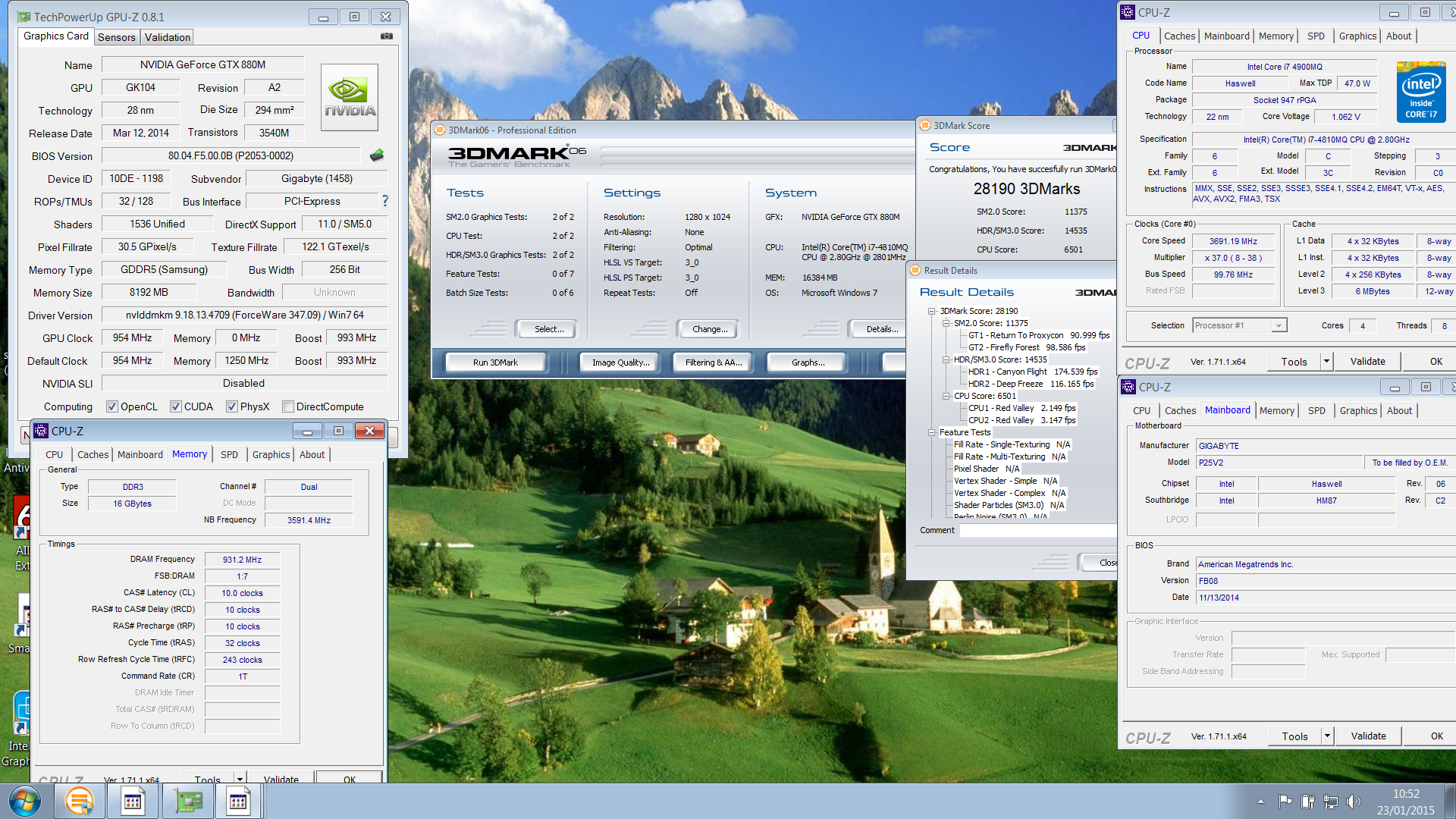Click the Result Details window title icon
This screenshot has width=1456, height=819.
[x=915, y=270]
